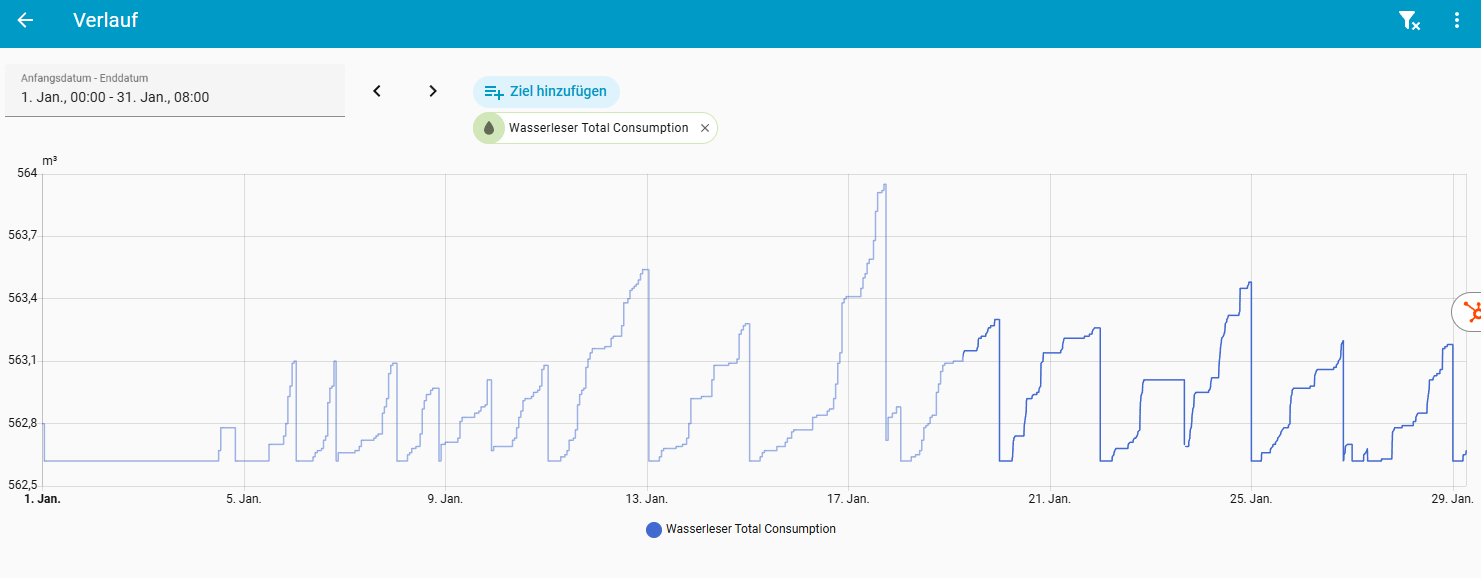Screen dimensions: 1481x578
Task: Select the Wasserleser Total Consumption chip label
Action: (598, 128)
